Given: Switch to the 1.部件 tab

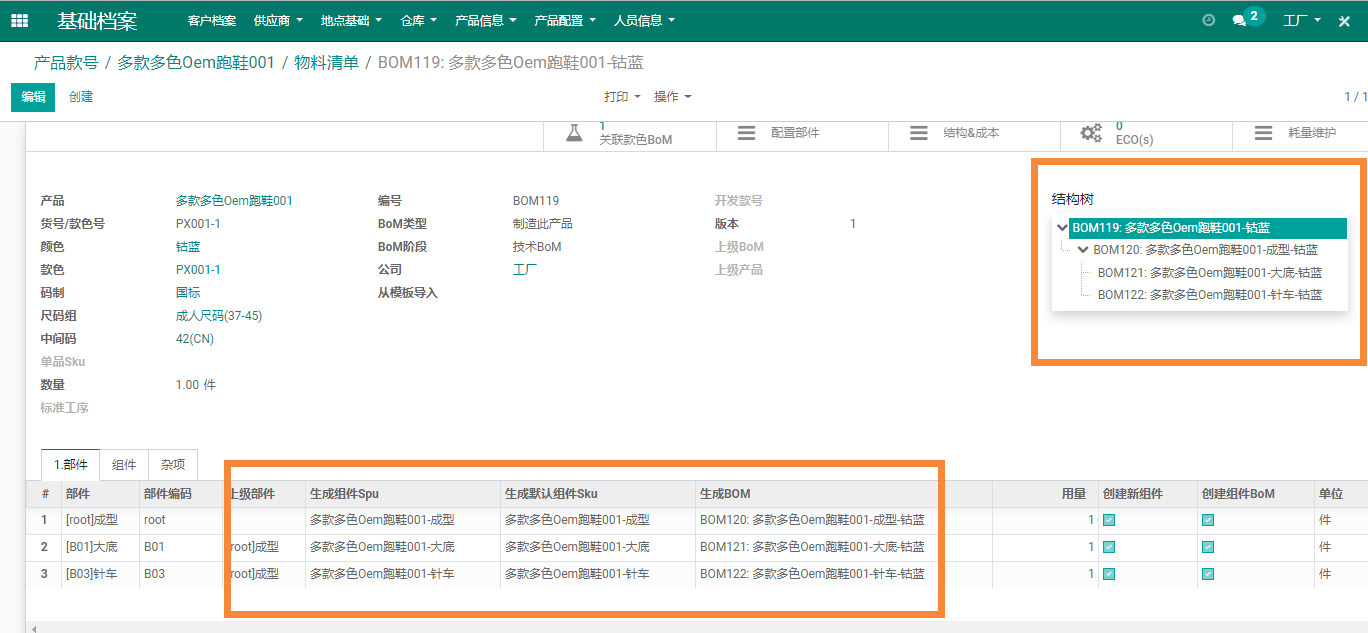Looking at the screenshot, I should (70, 464).
